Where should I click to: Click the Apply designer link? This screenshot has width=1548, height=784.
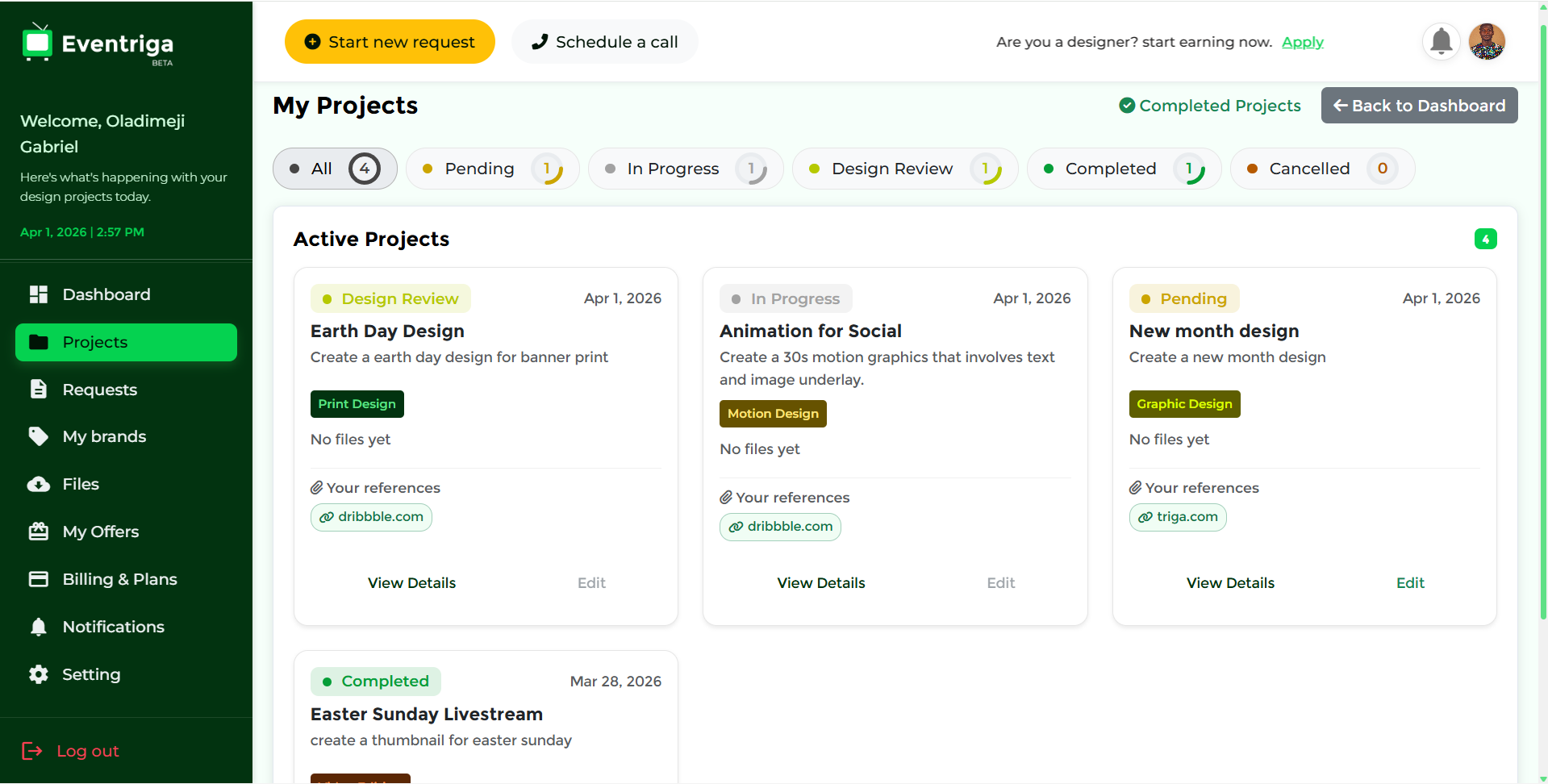(1303, 42)
